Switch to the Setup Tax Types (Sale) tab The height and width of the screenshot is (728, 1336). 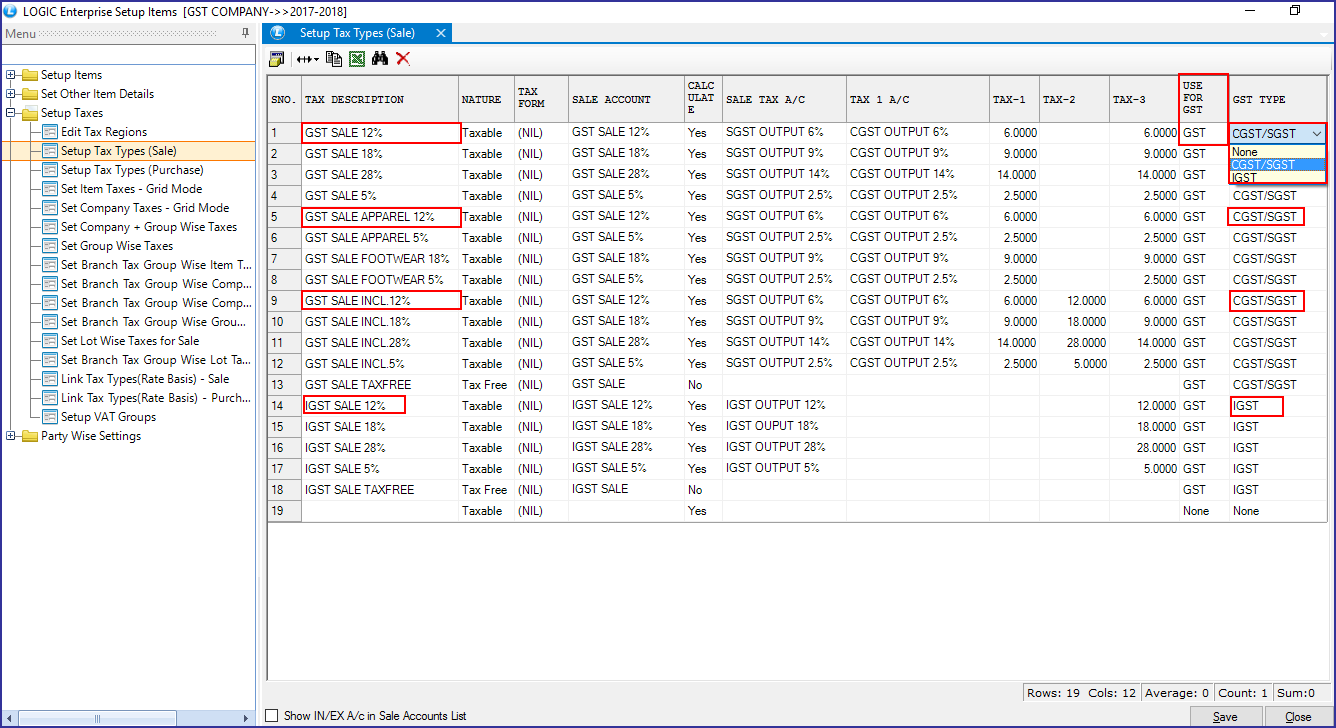click(357, 33)
